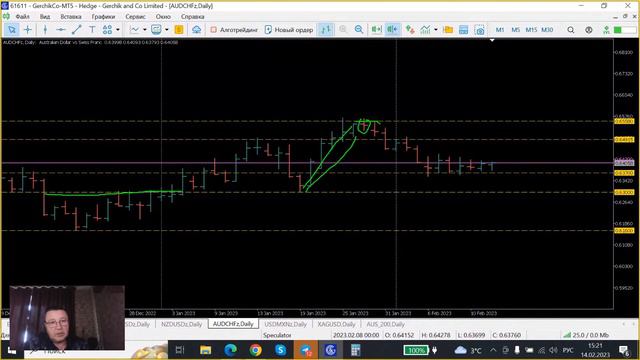Activate the crosshair tool
Viewport: 640px width, 360px height.
tap(28, 29)
